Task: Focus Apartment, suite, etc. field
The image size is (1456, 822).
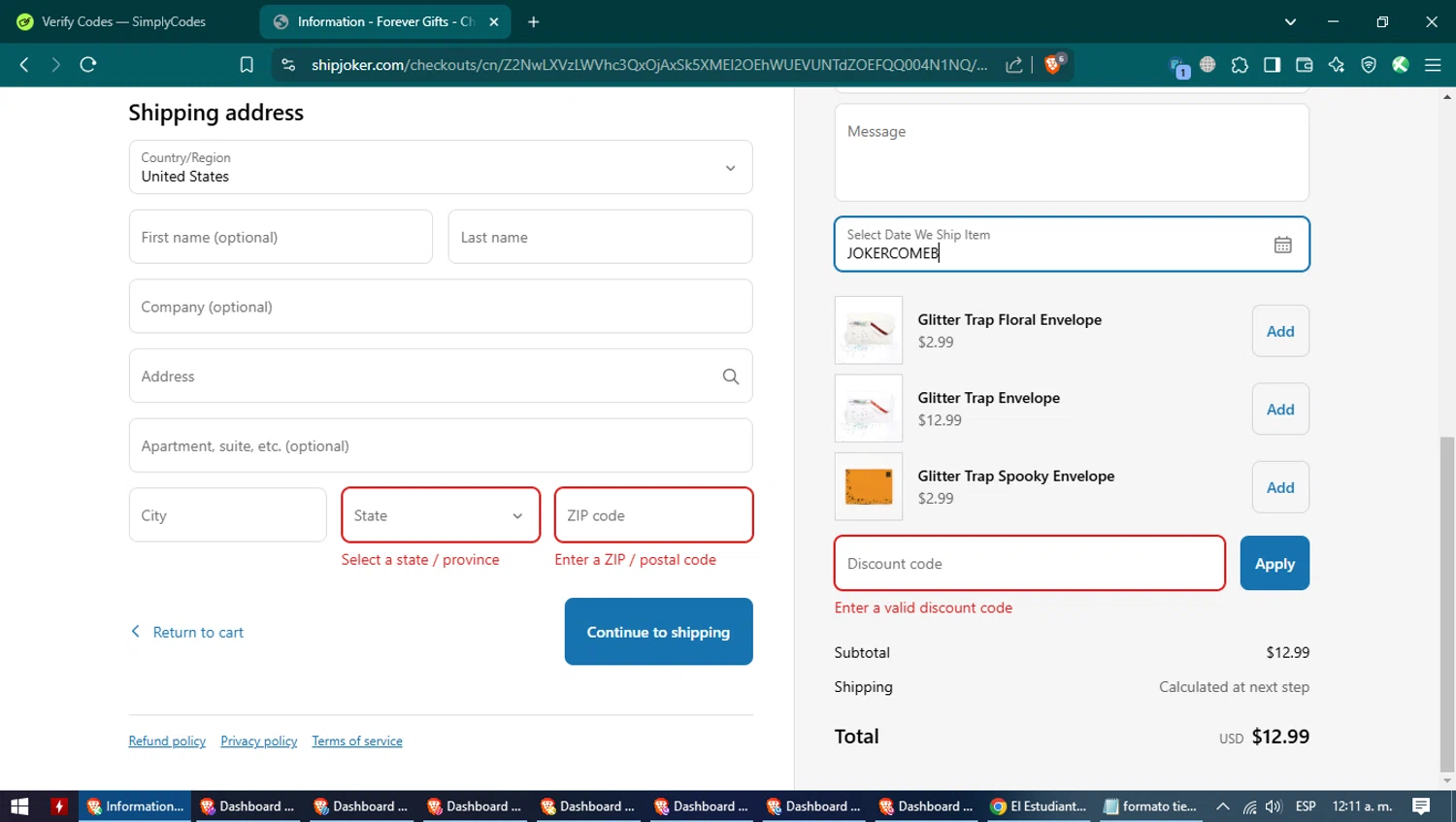Action: pos(441,445)
